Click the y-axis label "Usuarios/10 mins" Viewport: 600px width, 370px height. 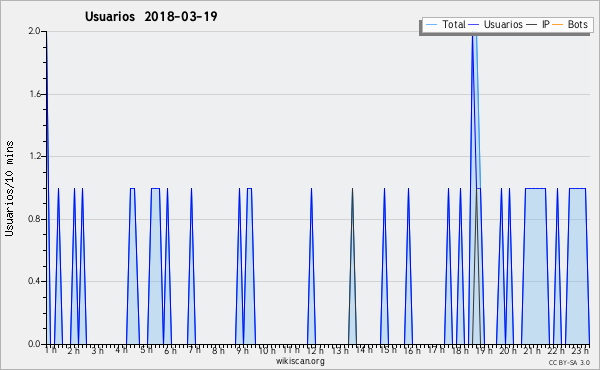point(9,188)
